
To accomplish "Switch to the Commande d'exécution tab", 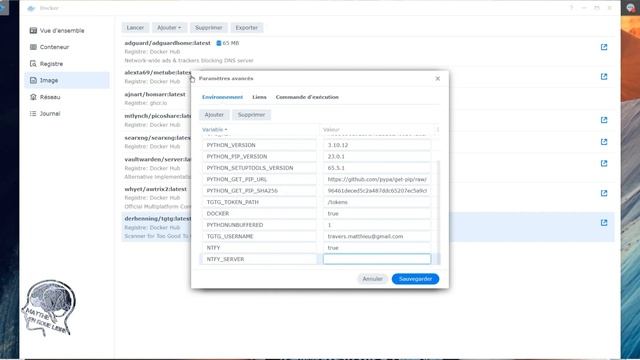I will click(x=307, y=97).
